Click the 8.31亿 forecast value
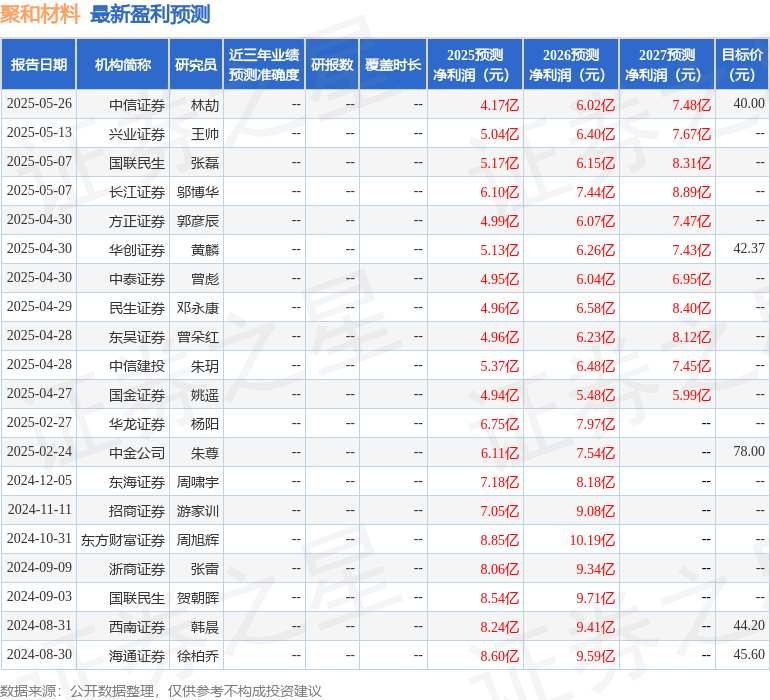The image size is (770, 700). pyautogui.click(x=691, y=163)
